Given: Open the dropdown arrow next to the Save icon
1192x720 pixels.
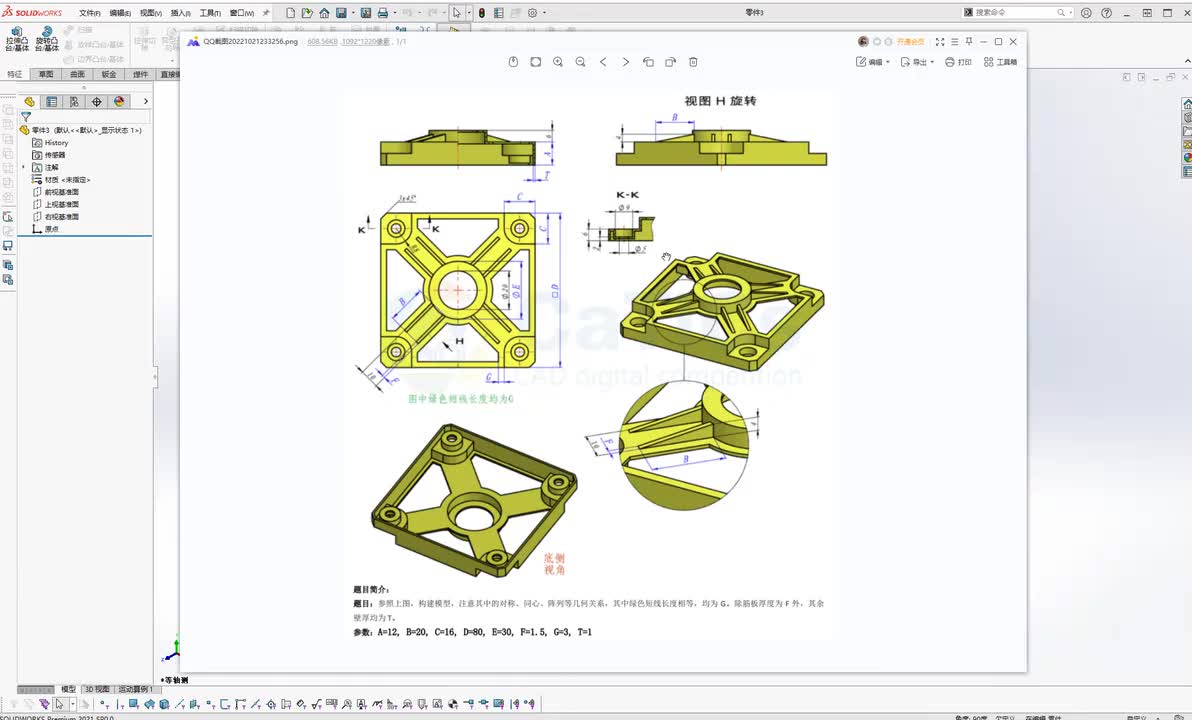Looking at the screenshot, I should pyautogui.click(x=353, y=13).
